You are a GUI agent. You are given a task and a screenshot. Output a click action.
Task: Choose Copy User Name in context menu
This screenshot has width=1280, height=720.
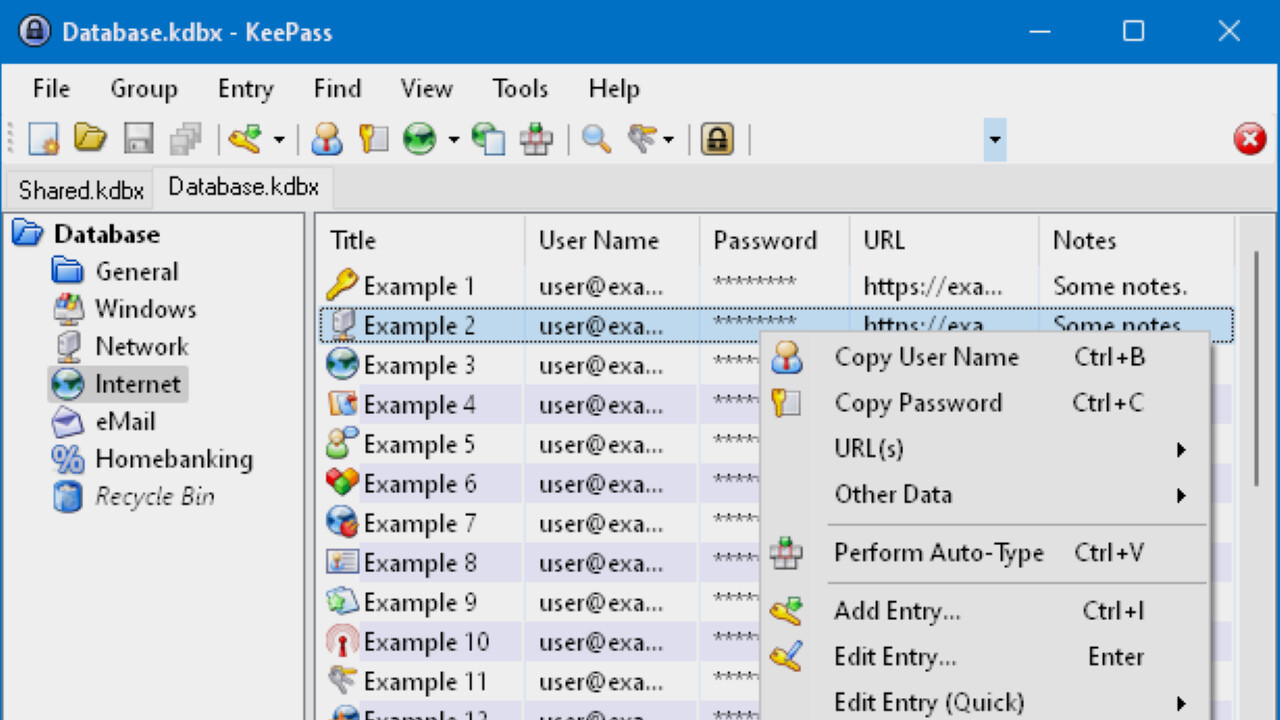pos(985,357)
